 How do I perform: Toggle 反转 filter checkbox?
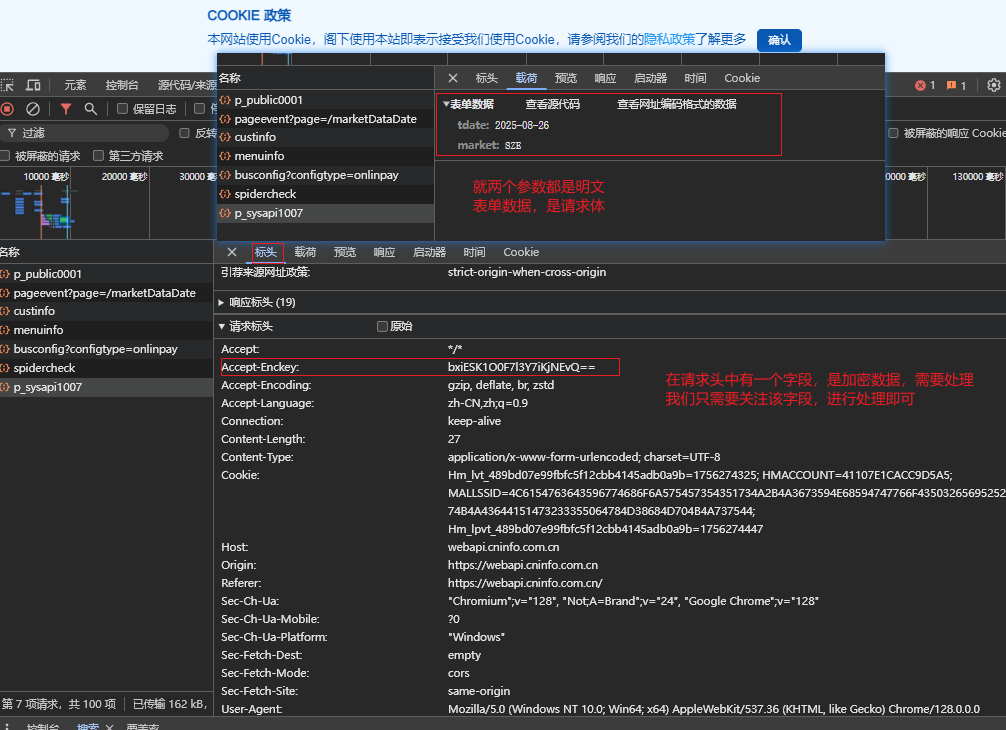(x=184, y=133)
